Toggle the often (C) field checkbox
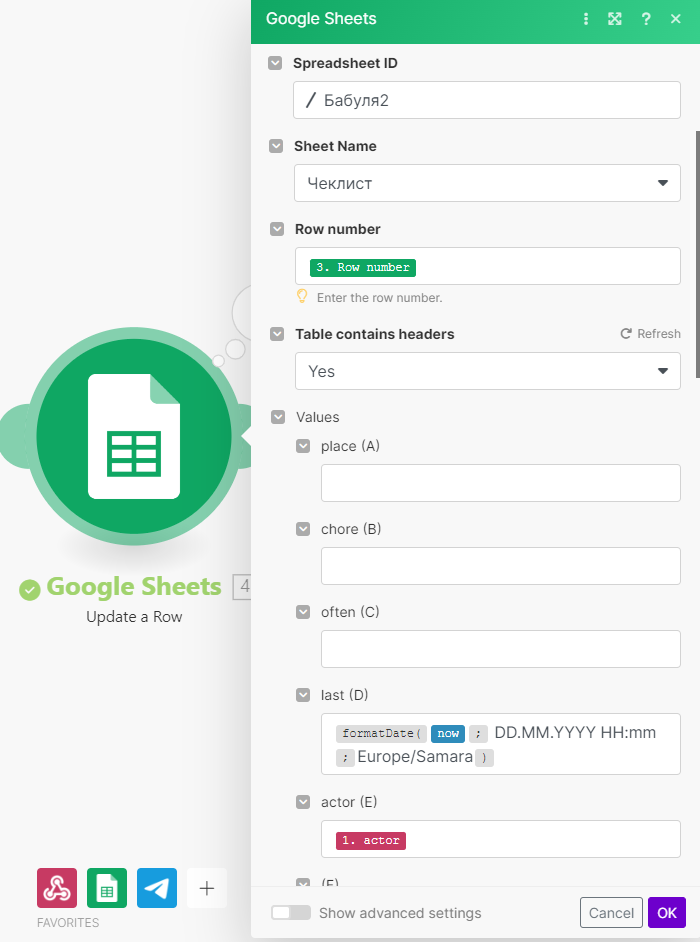Screen dimensions: 700x942 pyautogui.click(x=303, y=612)
